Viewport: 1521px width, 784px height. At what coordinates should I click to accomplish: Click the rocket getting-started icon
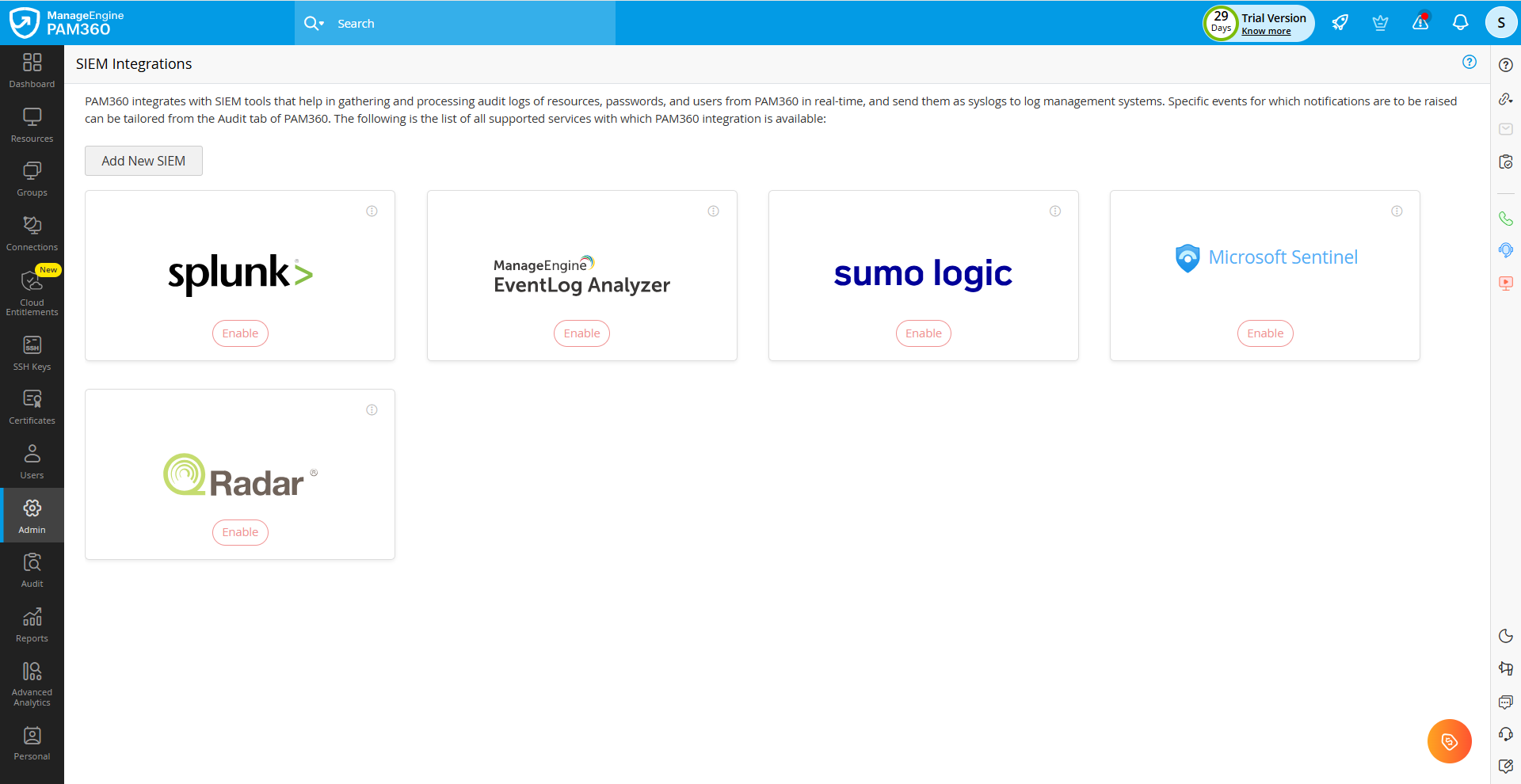1339,23
